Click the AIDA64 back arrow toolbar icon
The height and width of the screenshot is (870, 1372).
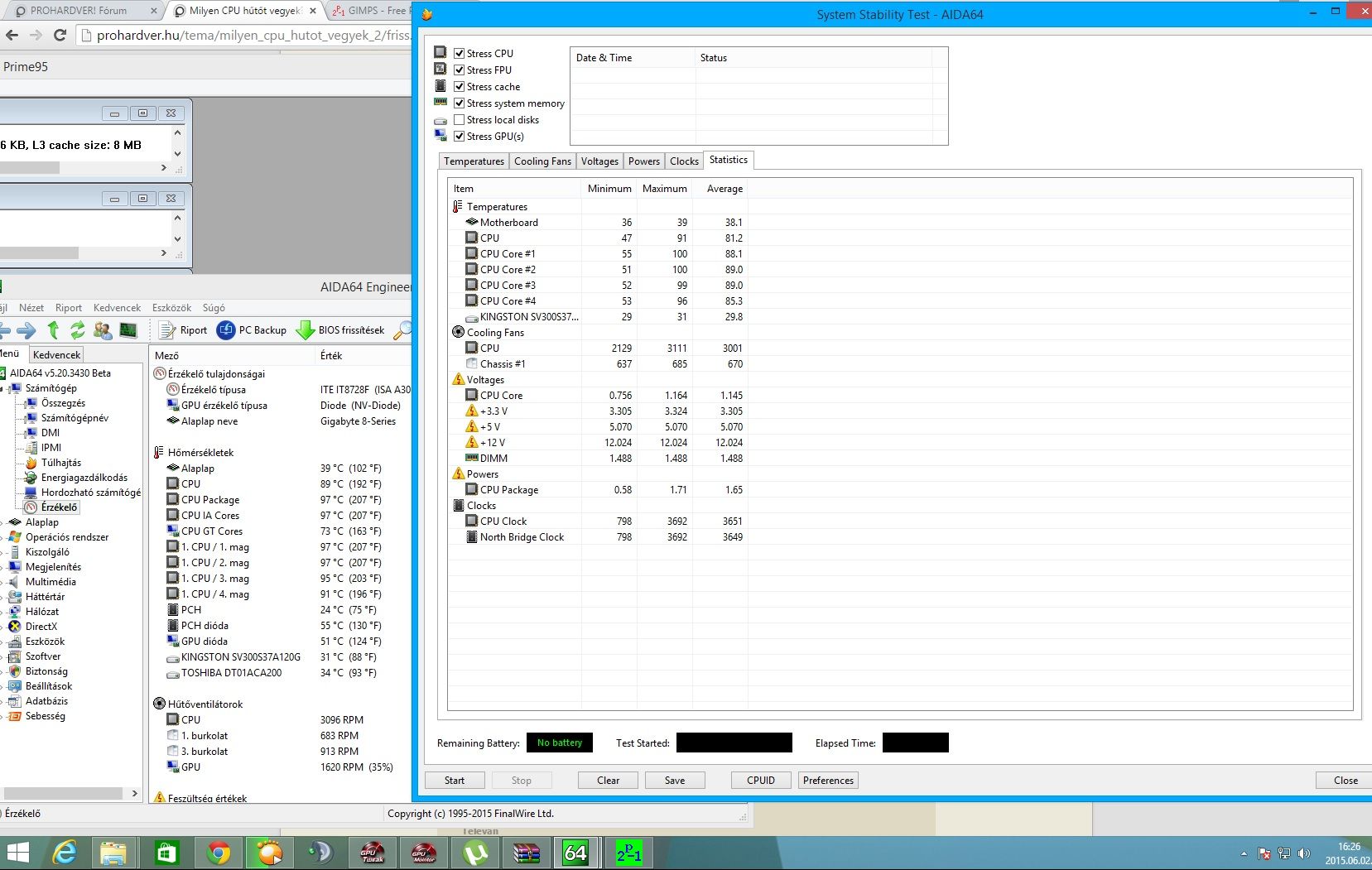pyautogui.click(x=5, y=330)
